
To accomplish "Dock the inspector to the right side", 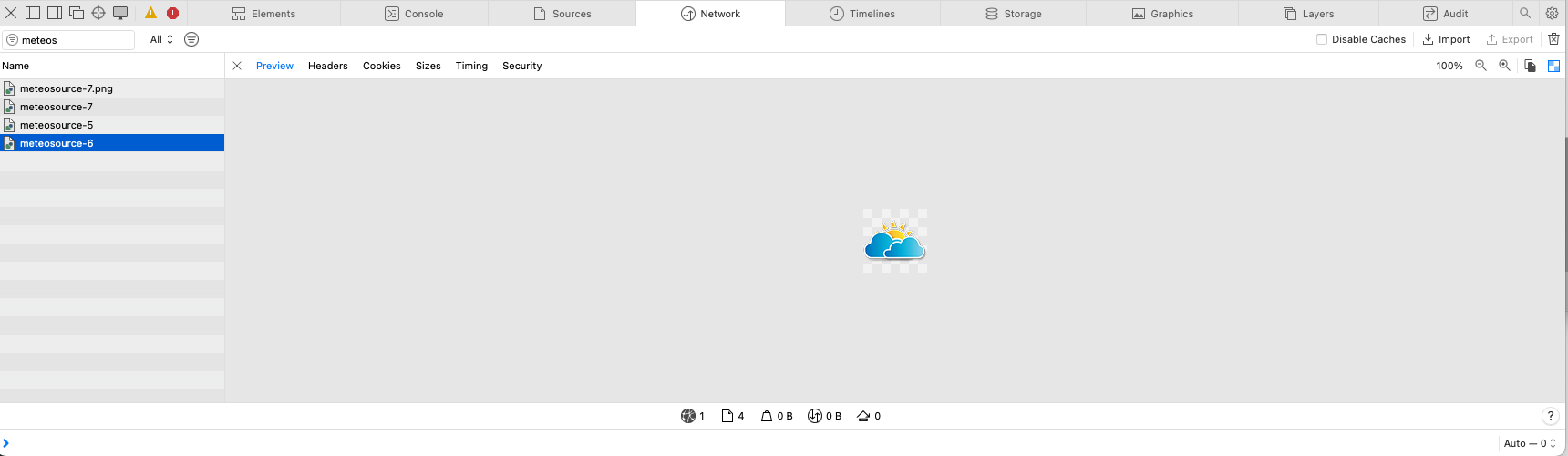I will (x=55, y=13).
